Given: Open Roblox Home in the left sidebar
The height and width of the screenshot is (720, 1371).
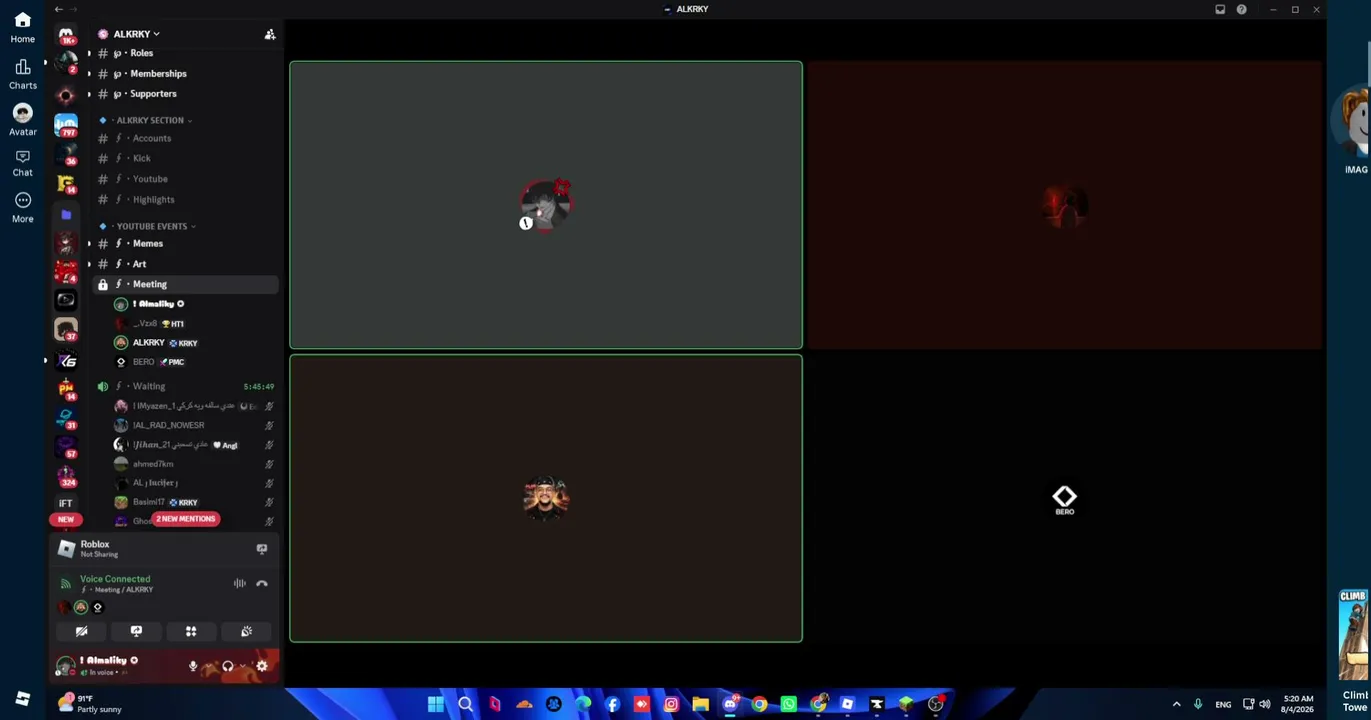Looking at the screenshot, I should pyautogui.click(x=22, y=27).
